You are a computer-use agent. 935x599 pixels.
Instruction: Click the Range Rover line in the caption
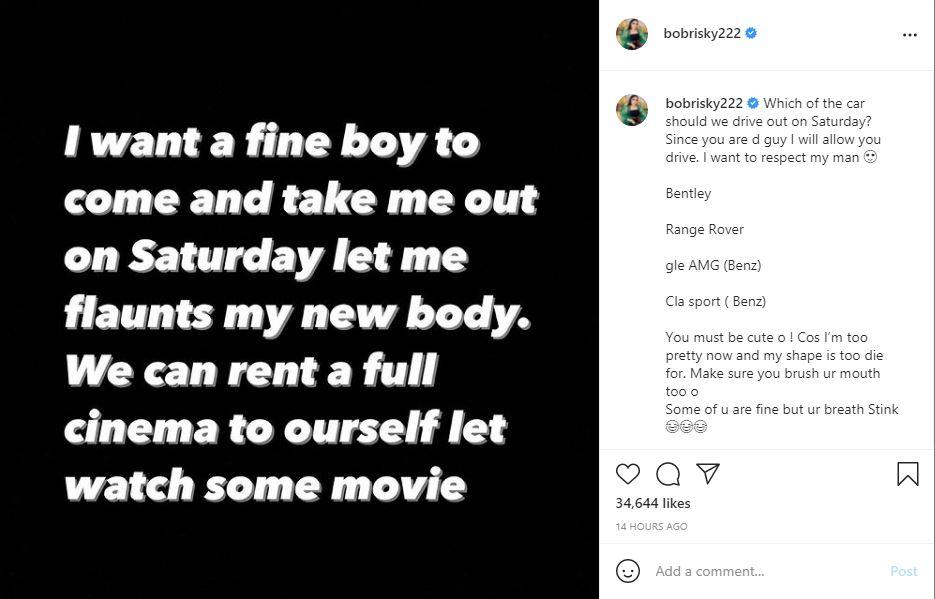pos(705,229)
